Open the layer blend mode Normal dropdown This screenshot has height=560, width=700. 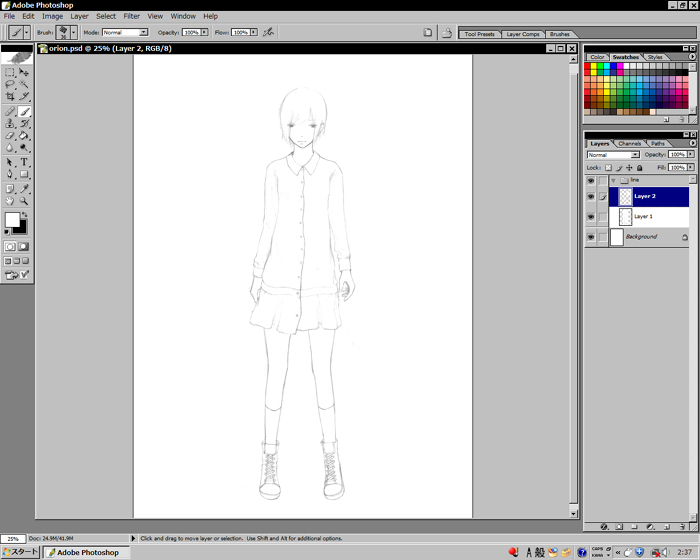(634, 155)
